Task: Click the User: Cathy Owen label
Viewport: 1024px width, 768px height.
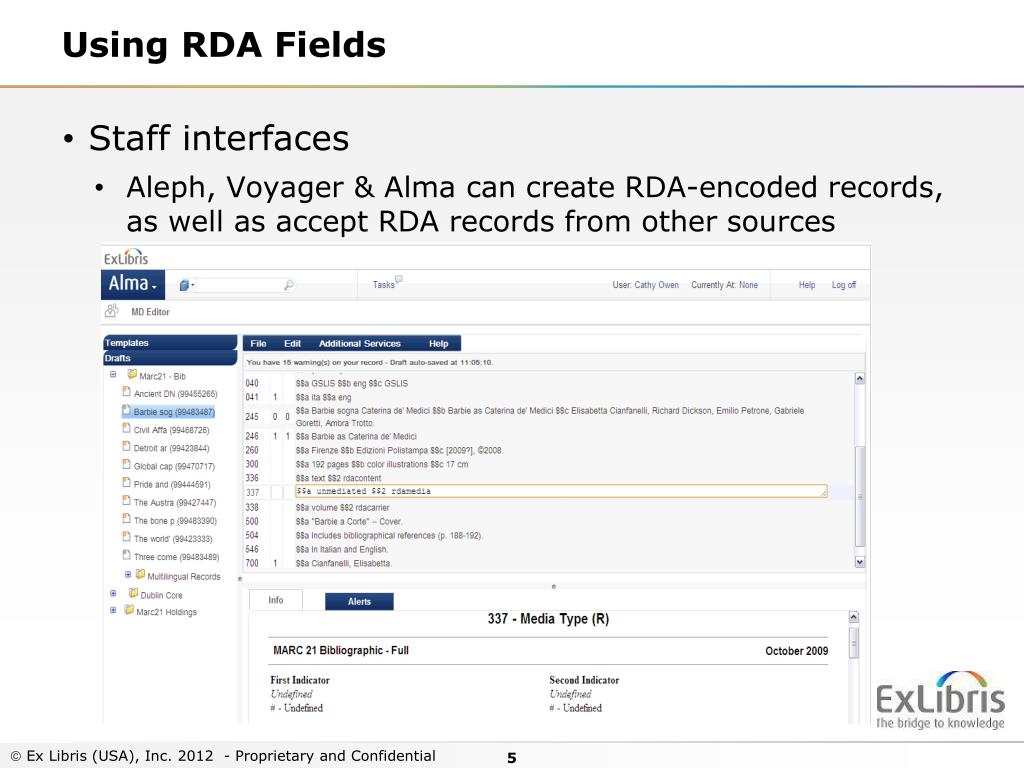Action: [645, 285]
